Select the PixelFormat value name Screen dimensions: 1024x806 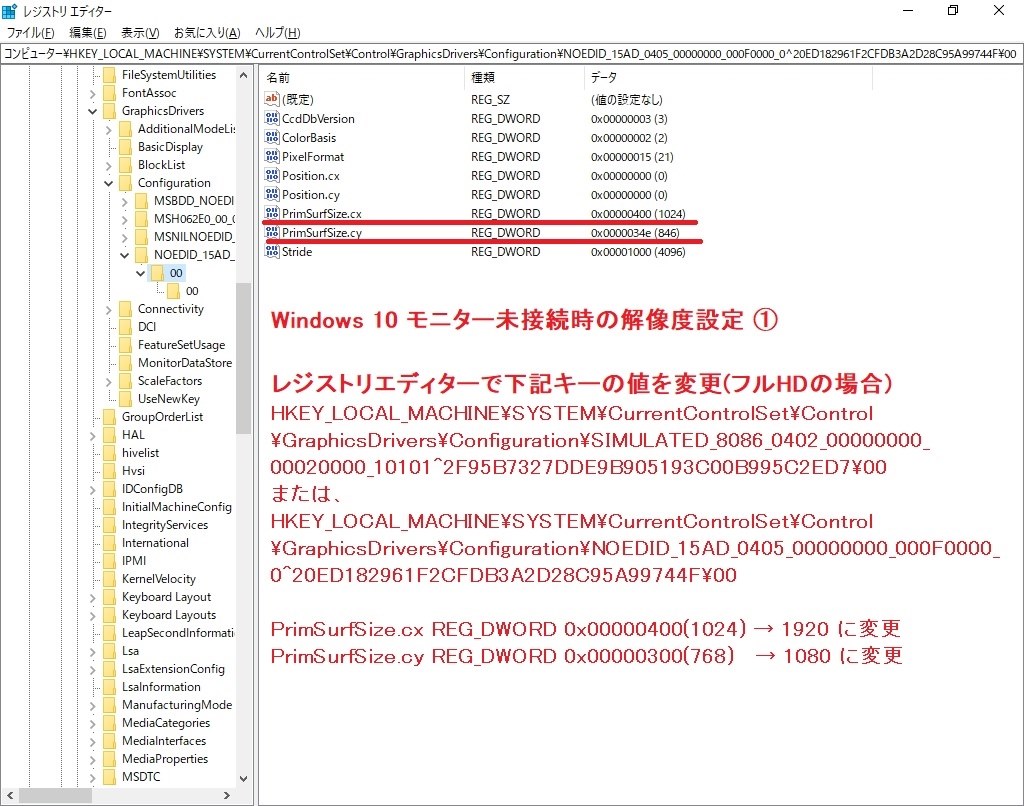click(x=313, y=156)
